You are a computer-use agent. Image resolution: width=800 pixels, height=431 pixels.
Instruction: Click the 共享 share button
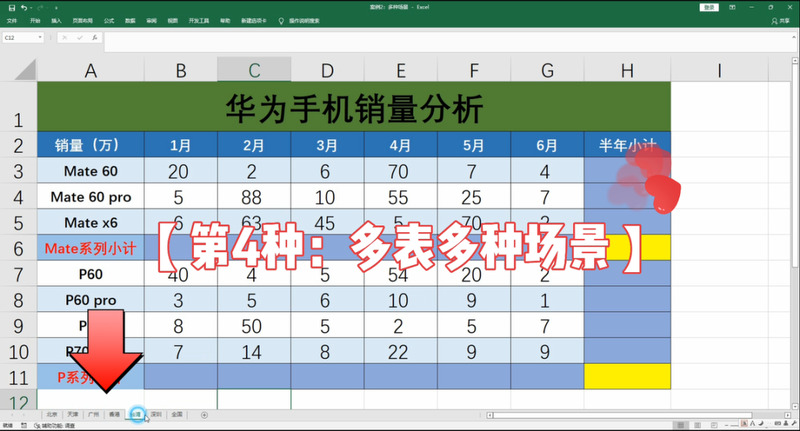pyautogui.click(x=781, y=21)
